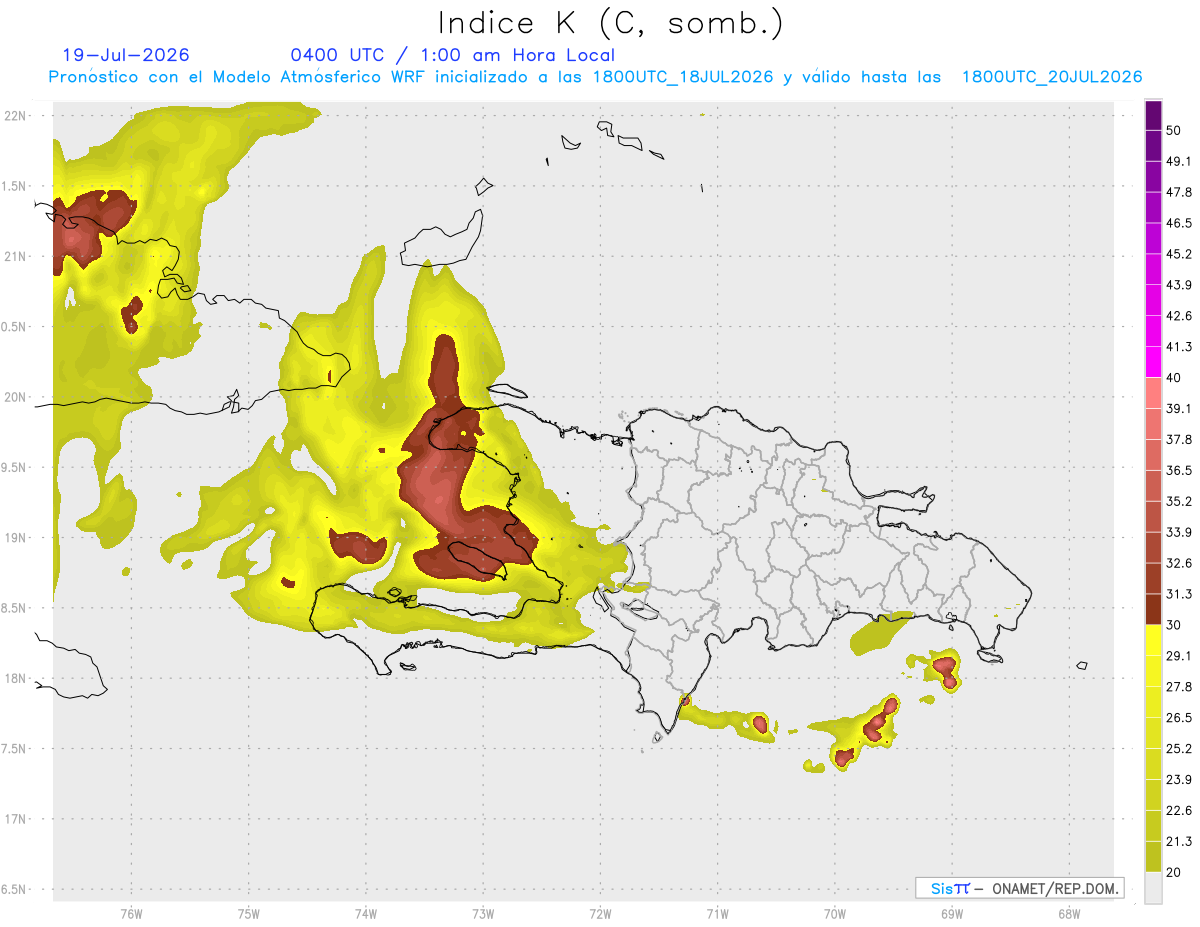This screenshot has width=1200, height=927.
Task: Click the "30" colorbar label
Action: click(1175, 625)
